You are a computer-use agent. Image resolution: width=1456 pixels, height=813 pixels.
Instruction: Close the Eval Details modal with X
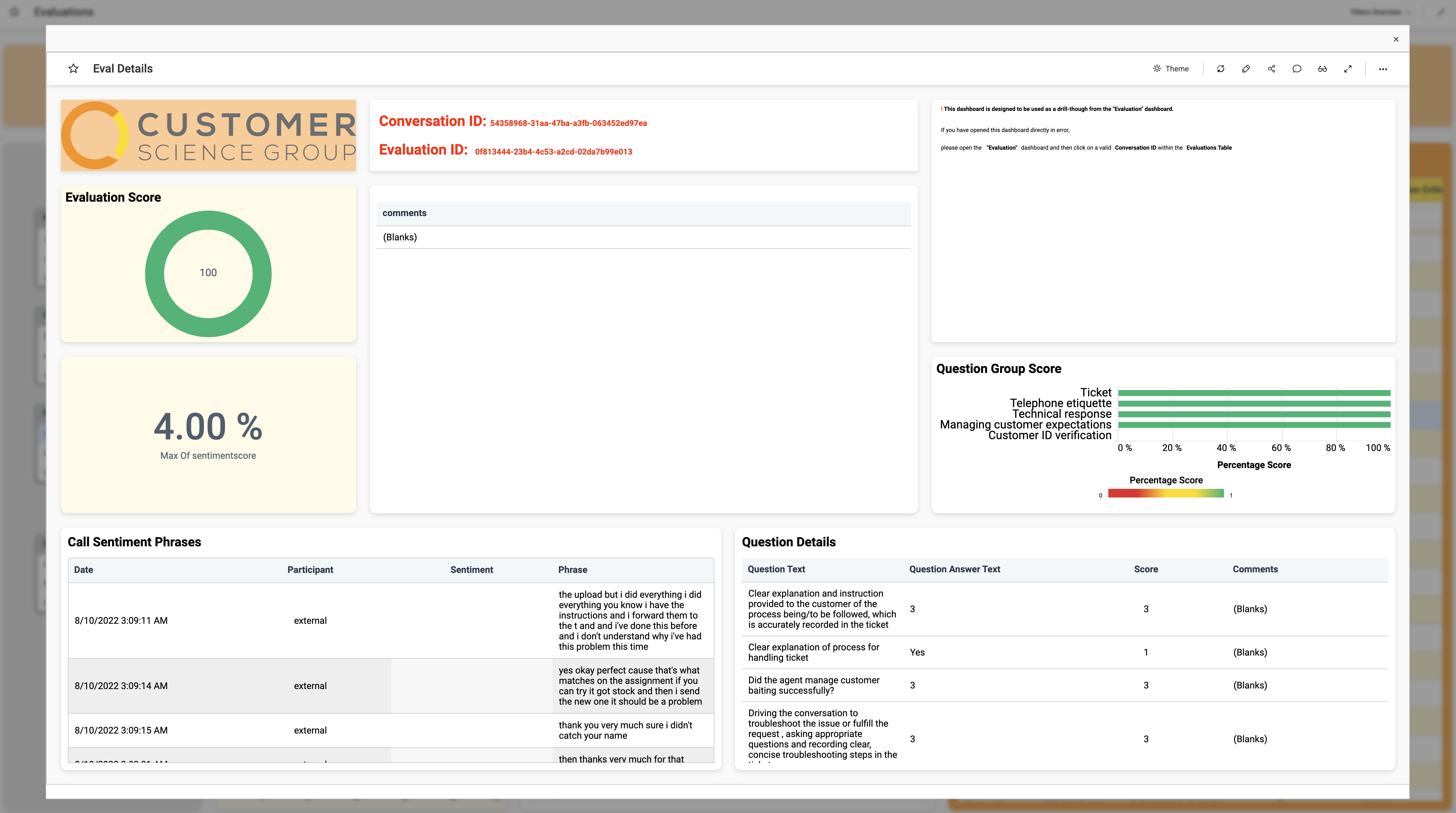[1396, 39]
